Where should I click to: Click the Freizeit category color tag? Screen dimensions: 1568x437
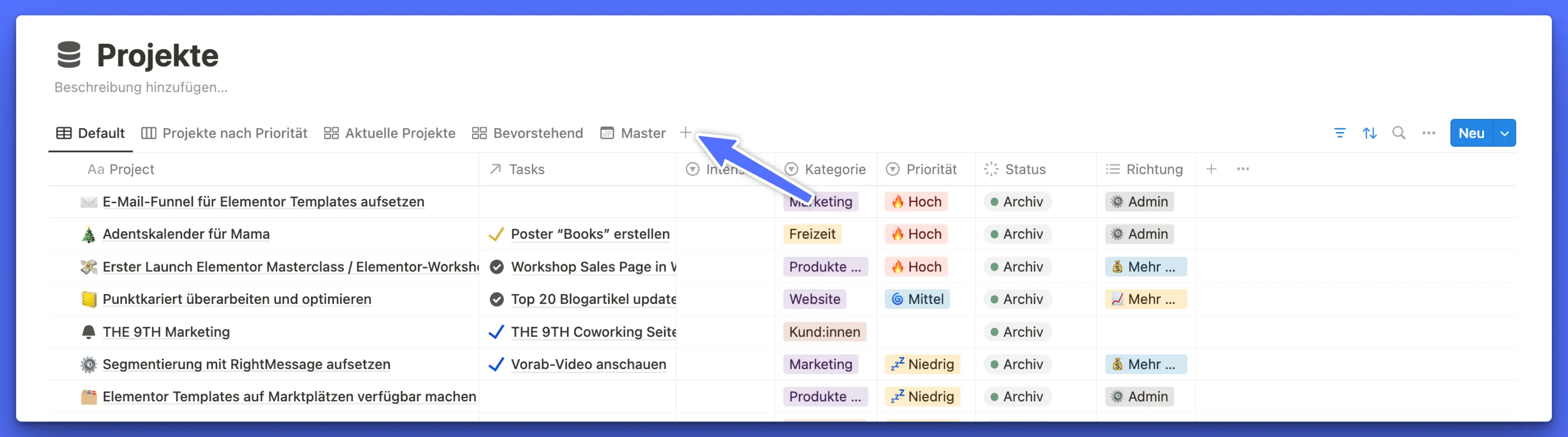[811, 234]
